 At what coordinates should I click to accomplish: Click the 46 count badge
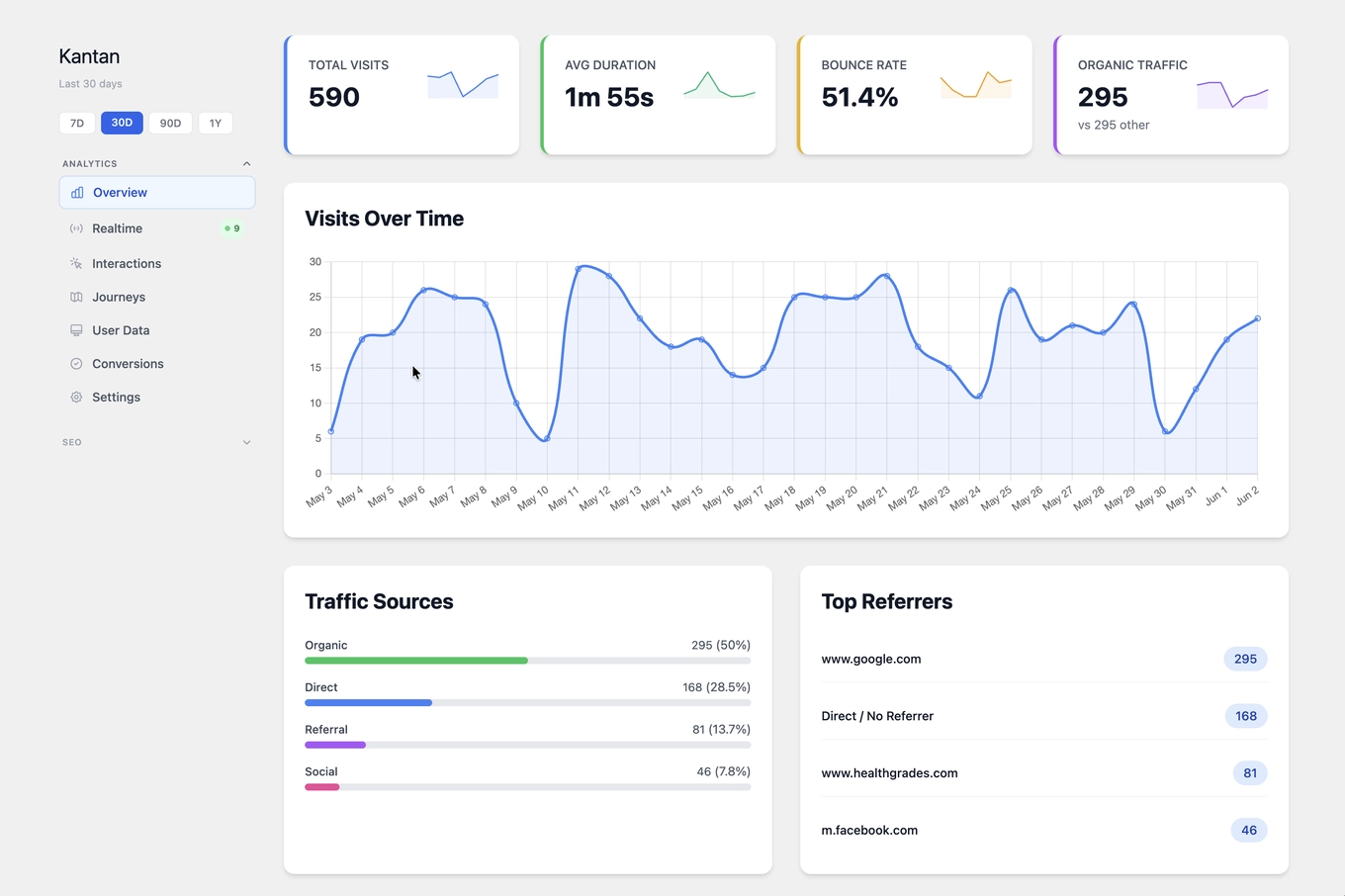coord(1249,831)
